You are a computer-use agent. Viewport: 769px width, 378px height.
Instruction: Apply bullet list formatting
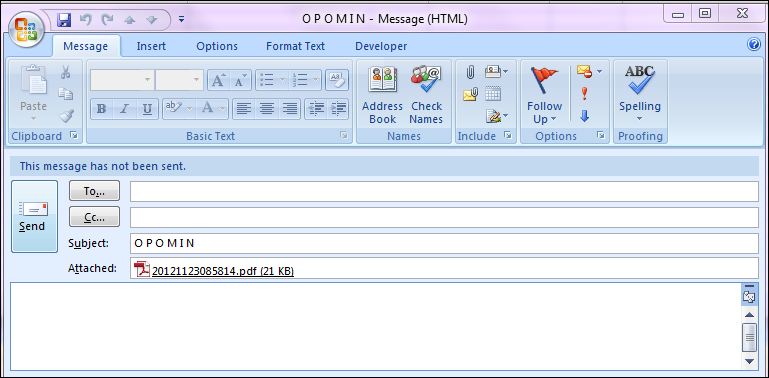(267, 80)
